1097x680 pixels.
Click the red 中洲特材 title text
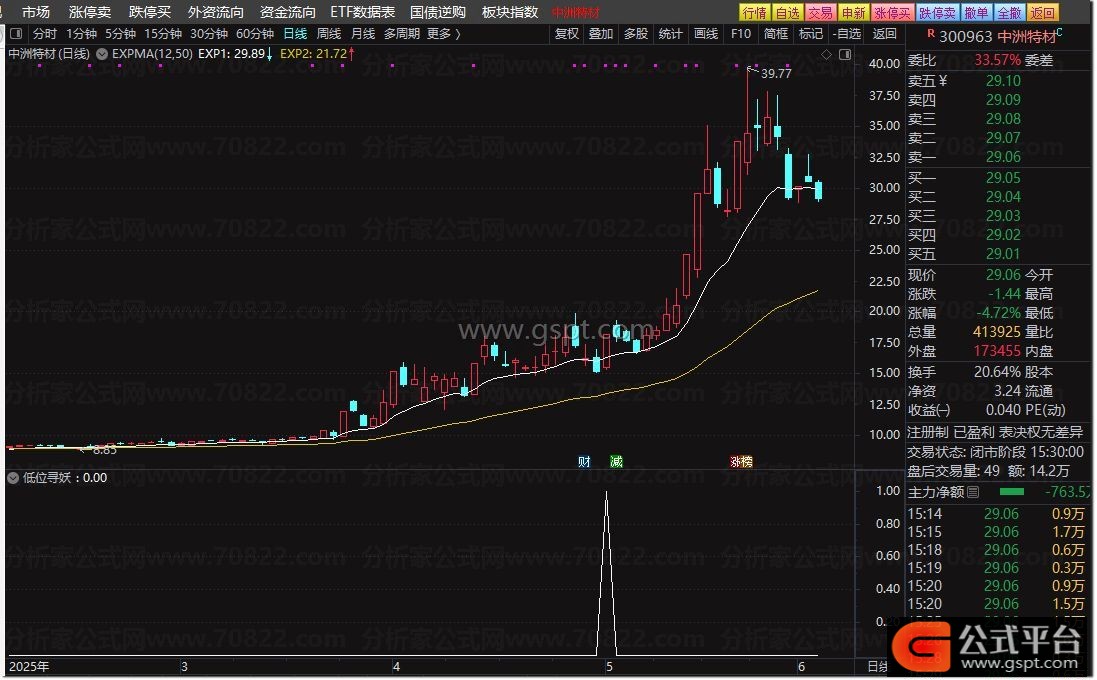tap(576, 13)
